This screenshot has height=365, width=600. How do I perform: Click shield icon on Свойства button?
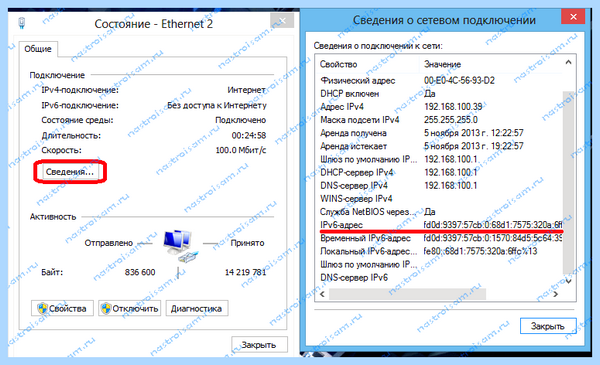coord(42,308)
